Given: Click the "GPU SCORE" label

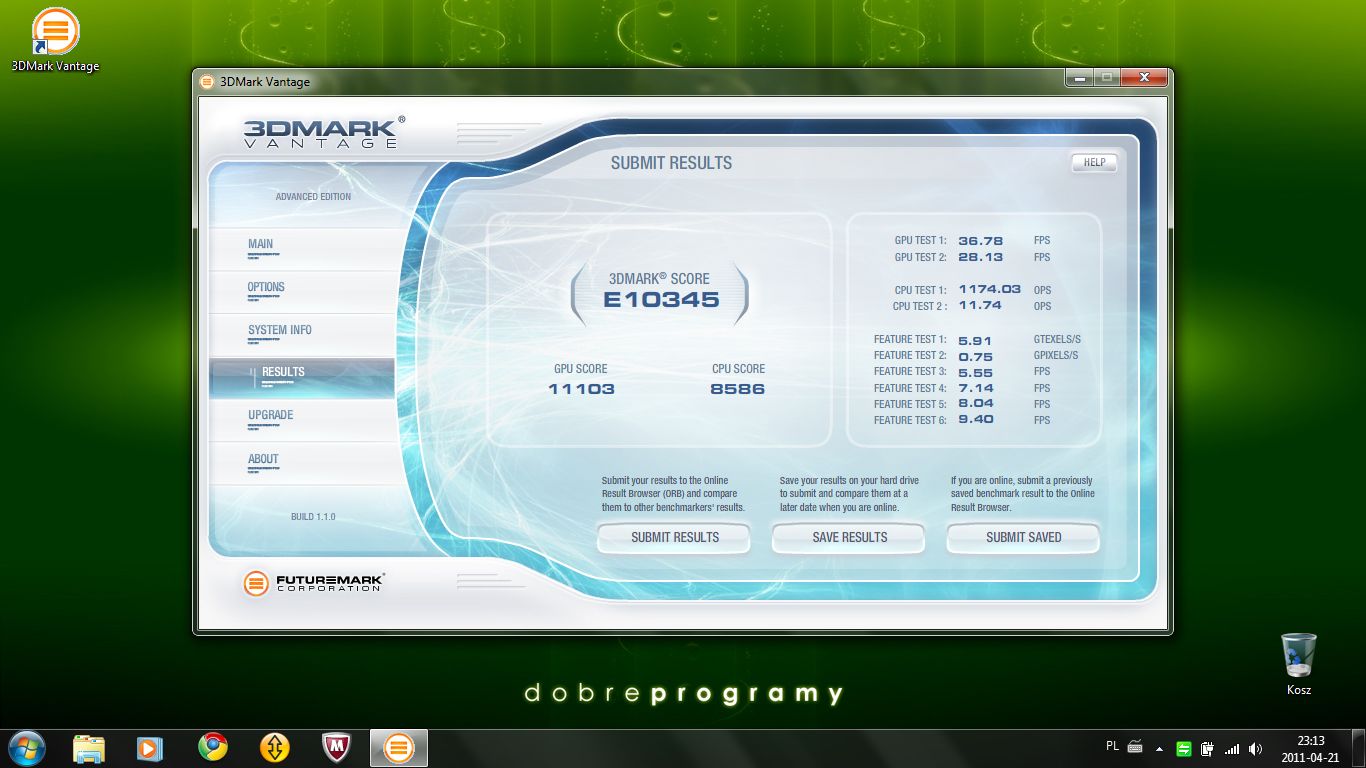Looking at the screenshot, I should pos(580,369).
